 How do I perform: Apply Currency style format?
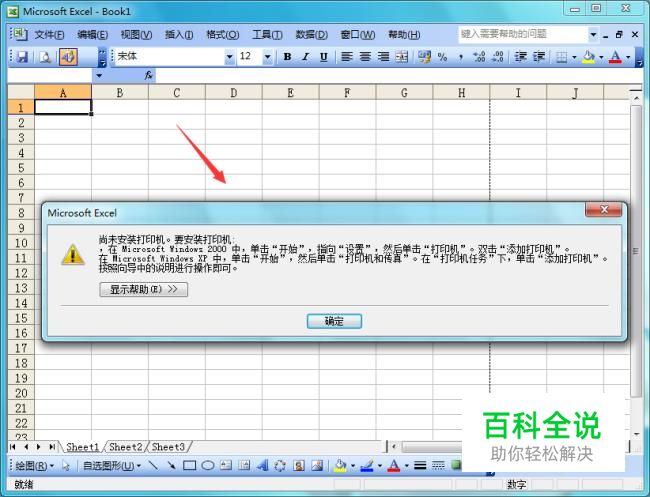pos(424,57)
